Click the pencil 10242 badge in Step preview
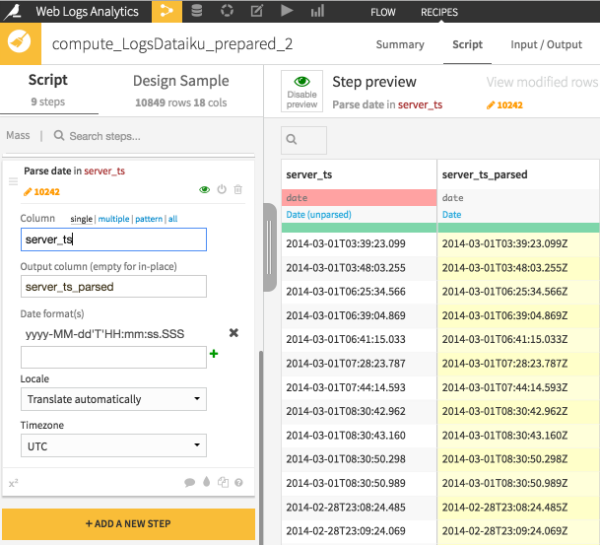The height and width of the screenshot is (545, 600). (504, 105)
